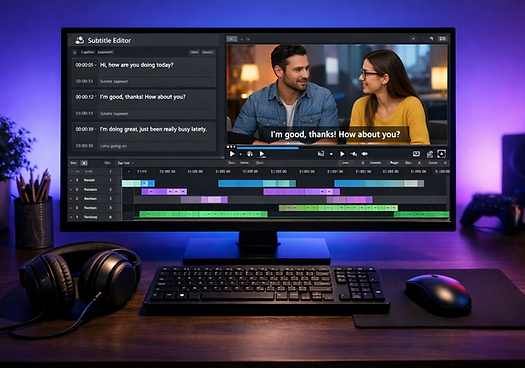The height and width of the screenshot is (368, 525).
Task: Select the first bright purple clip on track 2
Action: click(x=164, y=192)
